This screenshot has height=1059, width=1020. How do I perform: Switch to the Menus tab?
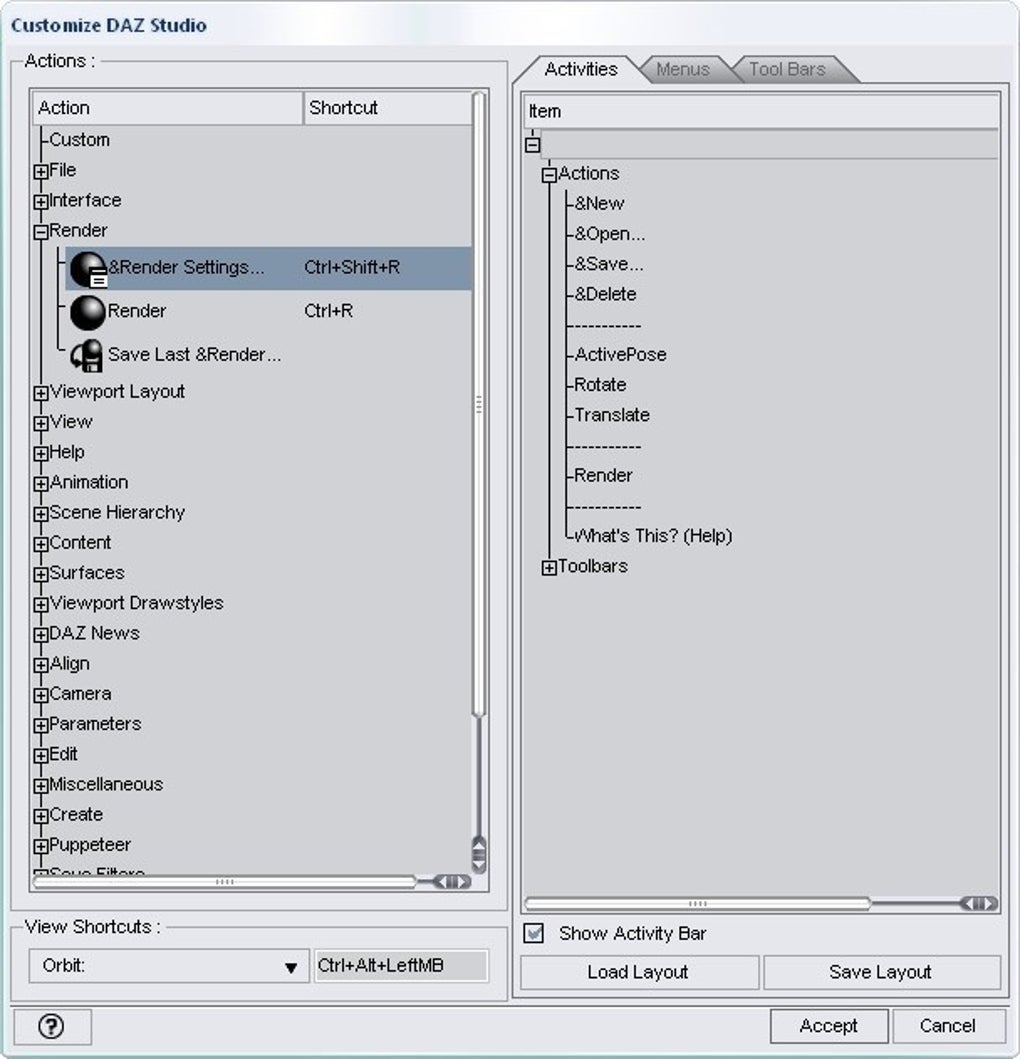(683, 70)
